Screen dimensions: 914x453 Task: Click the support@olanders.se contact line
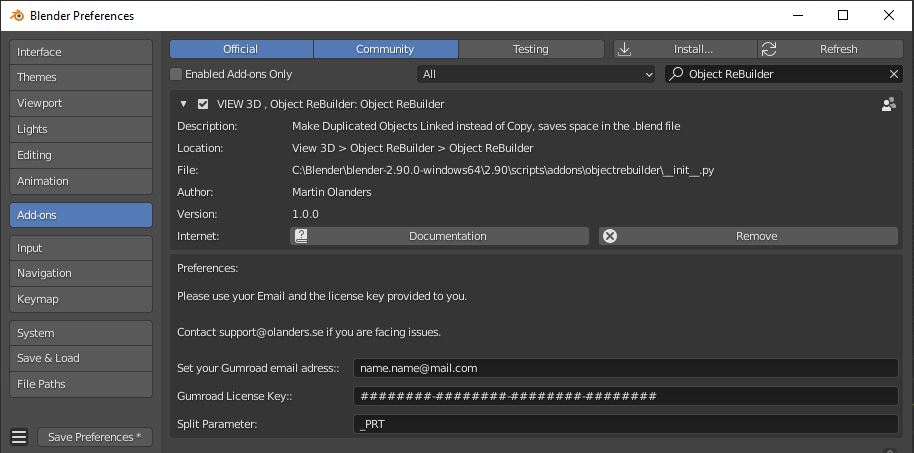coord(309,332)
